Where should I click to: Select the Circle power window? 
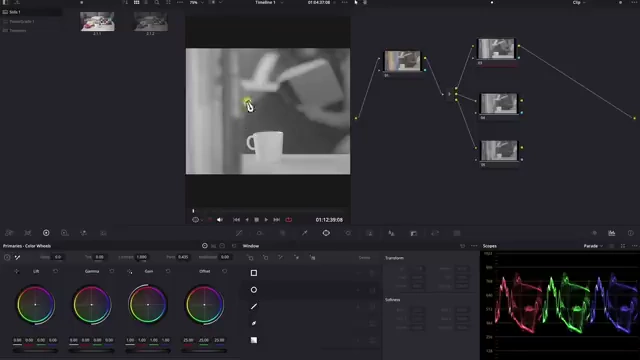pyautogui.click(x=254, y=290)
